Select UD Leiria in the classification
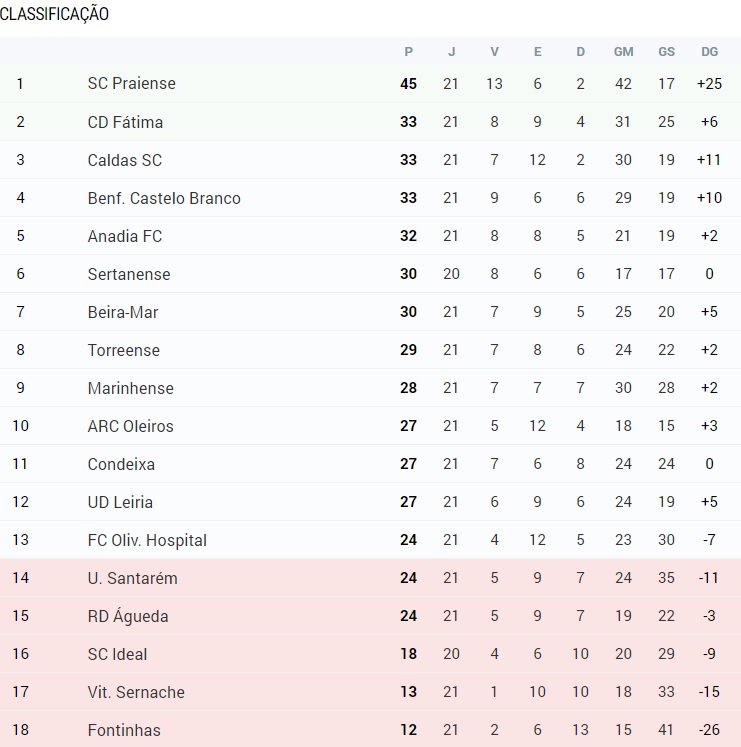The width and height of the screenshot is (741, 747). click(120, 502)
